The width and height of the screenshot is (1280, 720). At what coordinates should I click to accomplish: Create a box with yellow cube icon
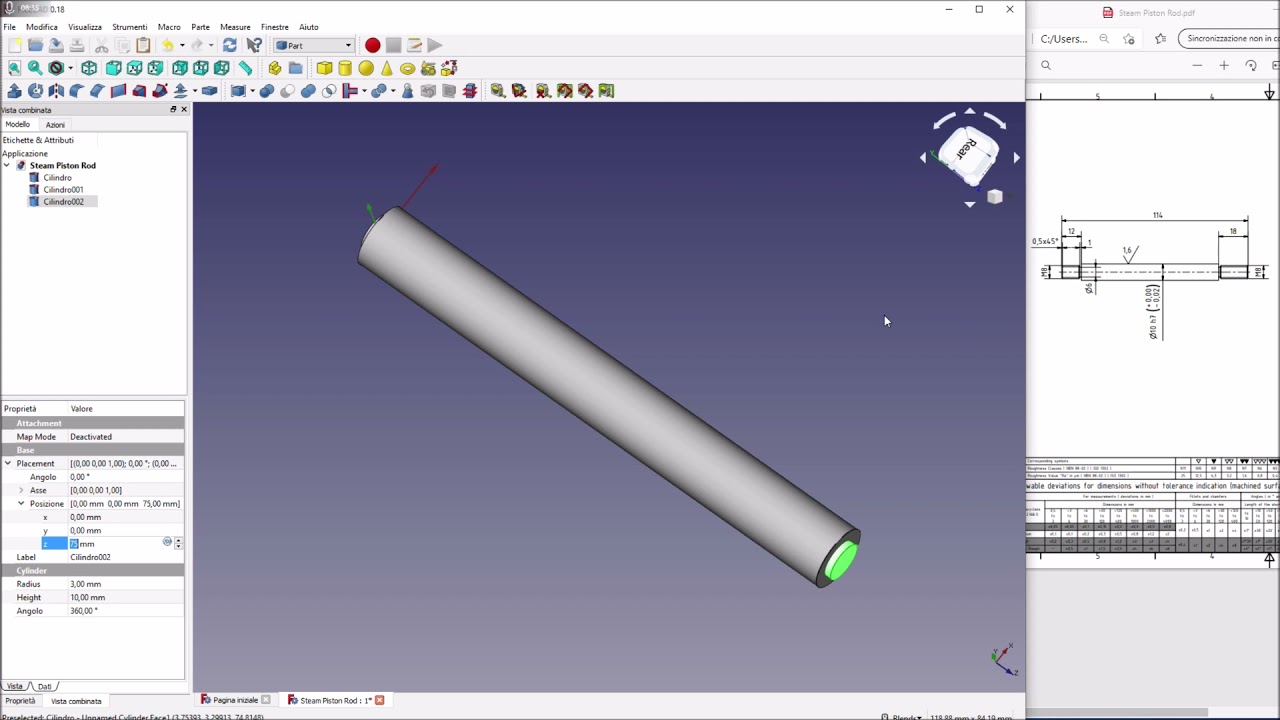pos(324,68)
